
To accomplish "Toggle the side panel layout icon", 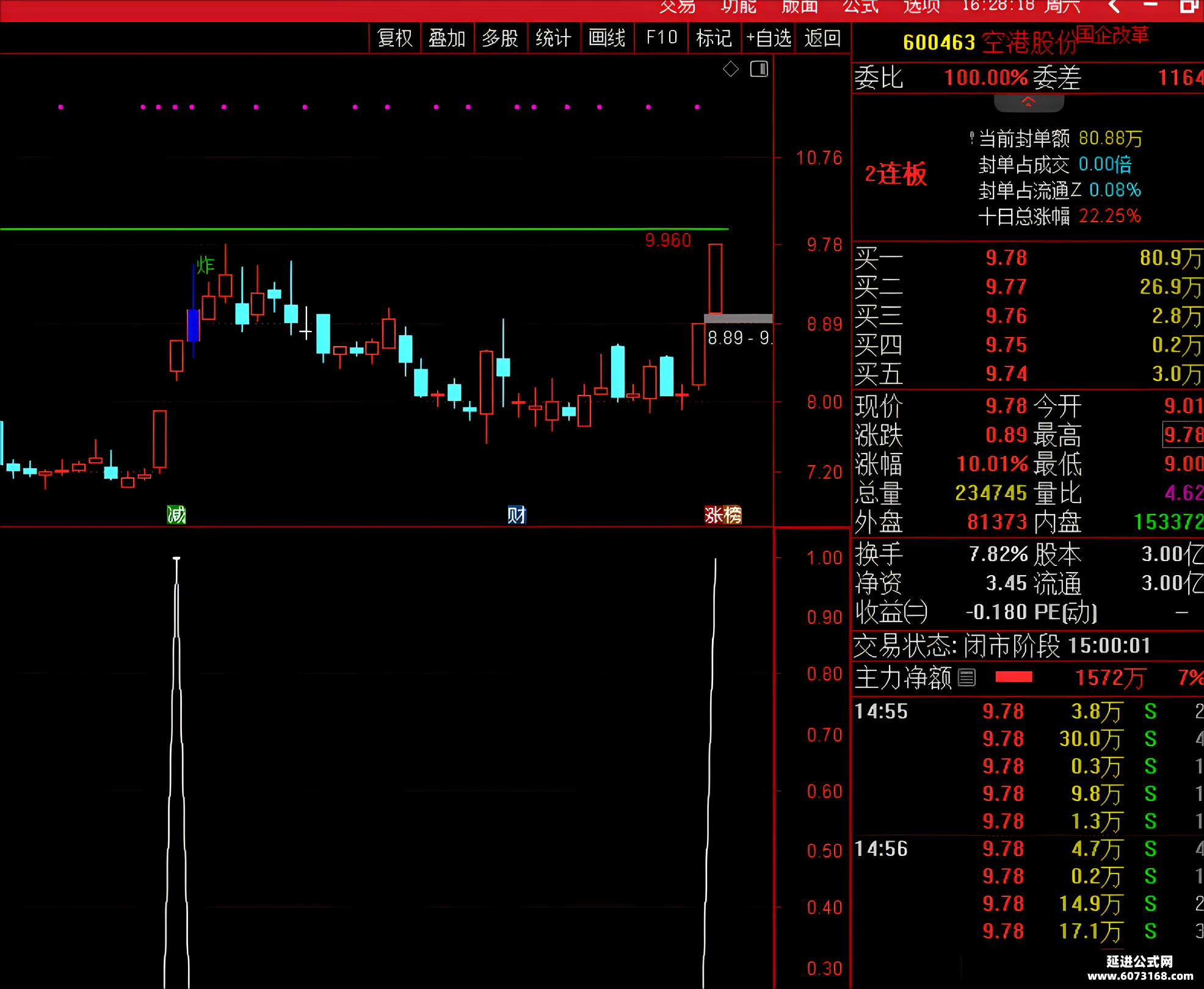I will coord(759,69).
